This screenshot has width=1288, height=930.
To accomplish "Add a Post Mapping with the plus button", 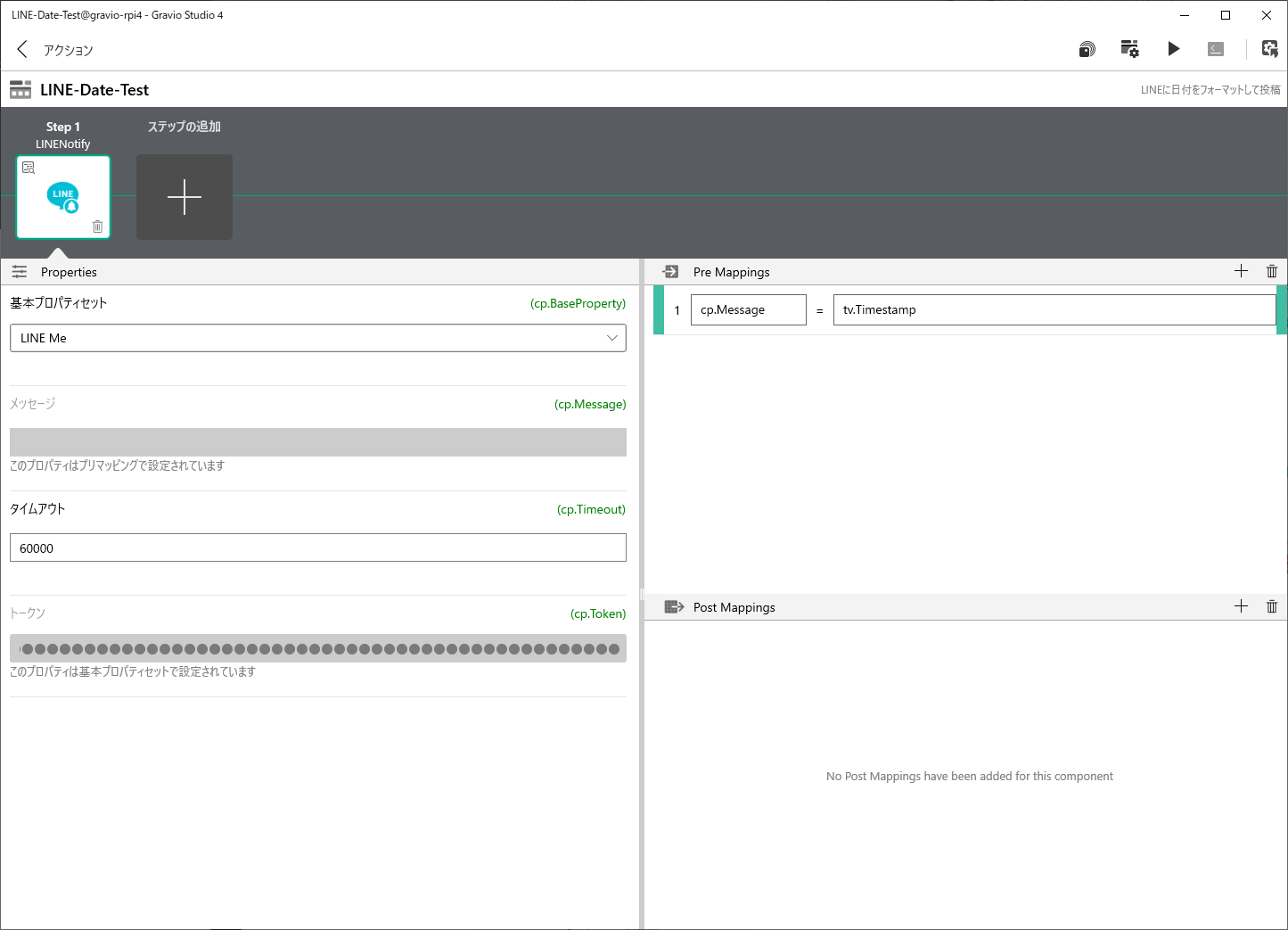I will (1241, 606).
